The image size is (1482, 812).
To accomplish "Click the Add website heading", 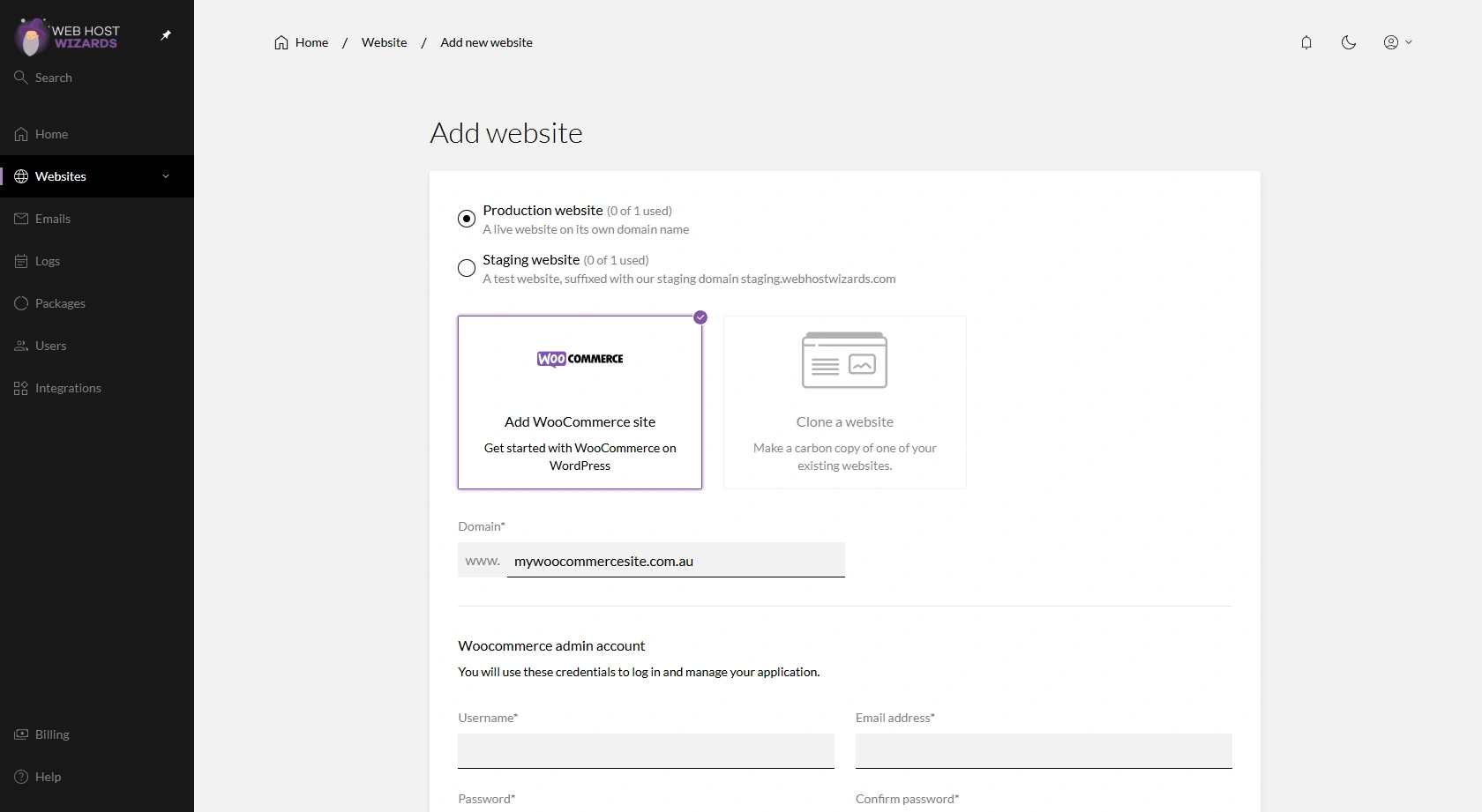I will [506, 133].
